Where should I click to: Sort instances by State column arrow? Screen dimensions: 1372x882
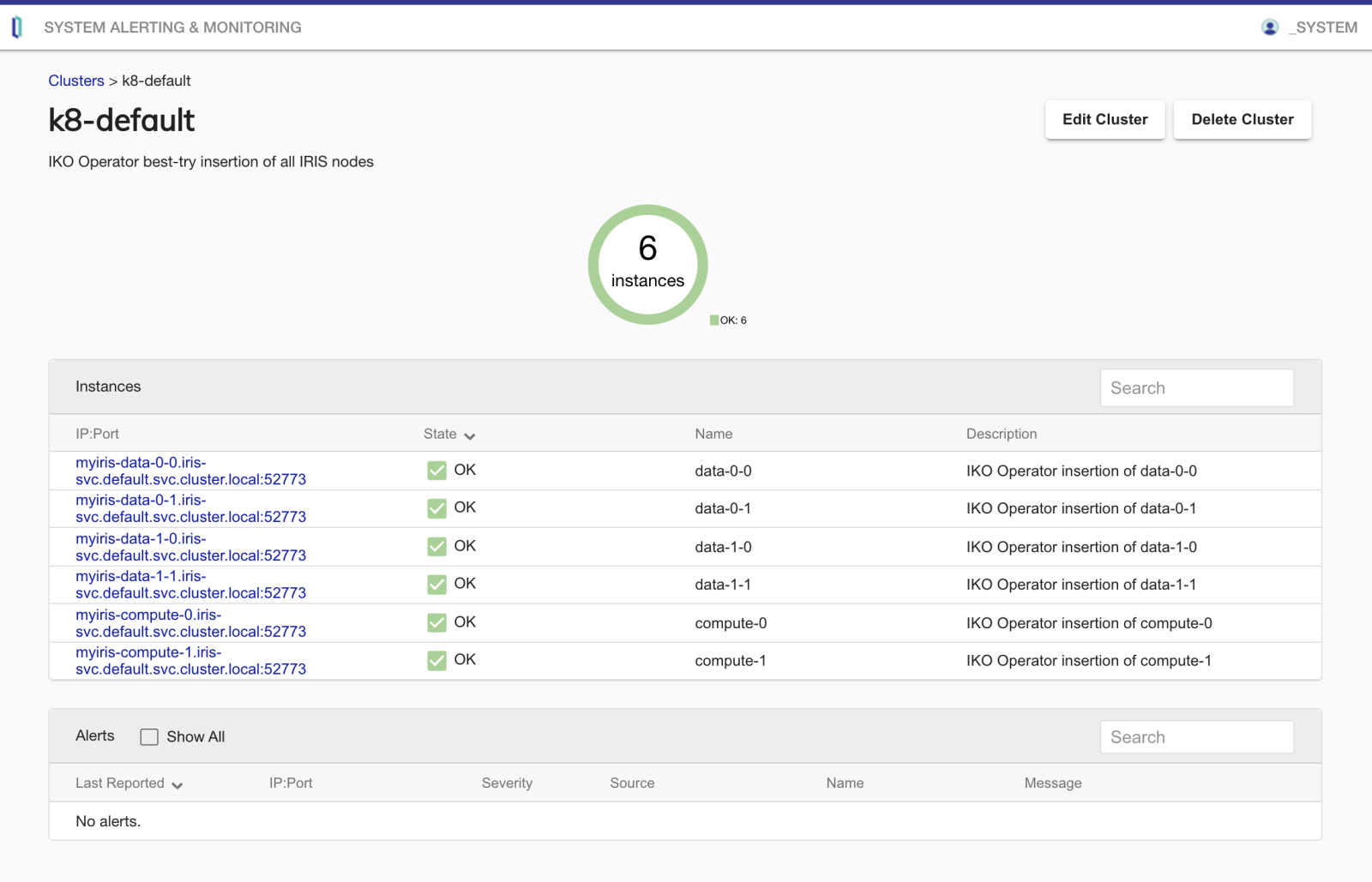pos(469,435)
